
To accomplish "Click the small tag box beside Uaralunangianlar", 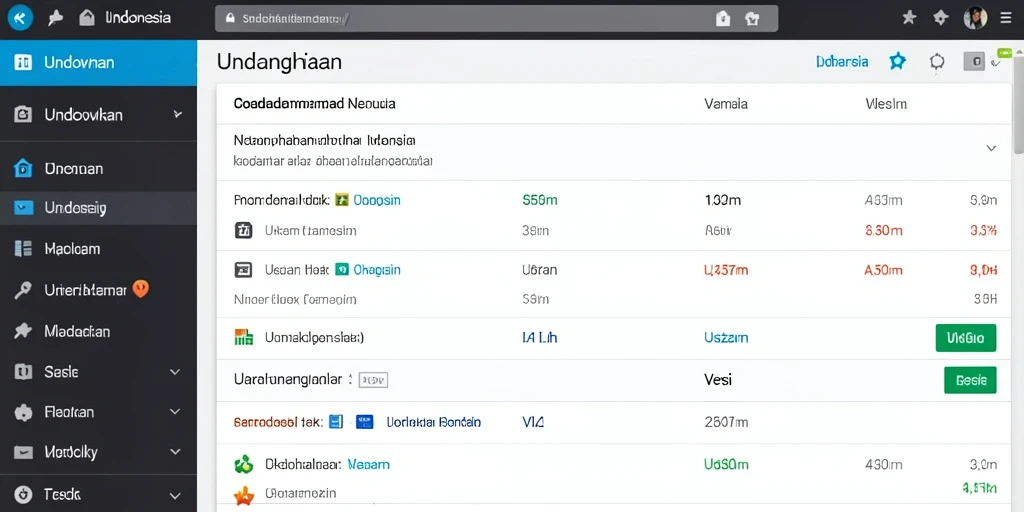I will [x=374, y=379].
